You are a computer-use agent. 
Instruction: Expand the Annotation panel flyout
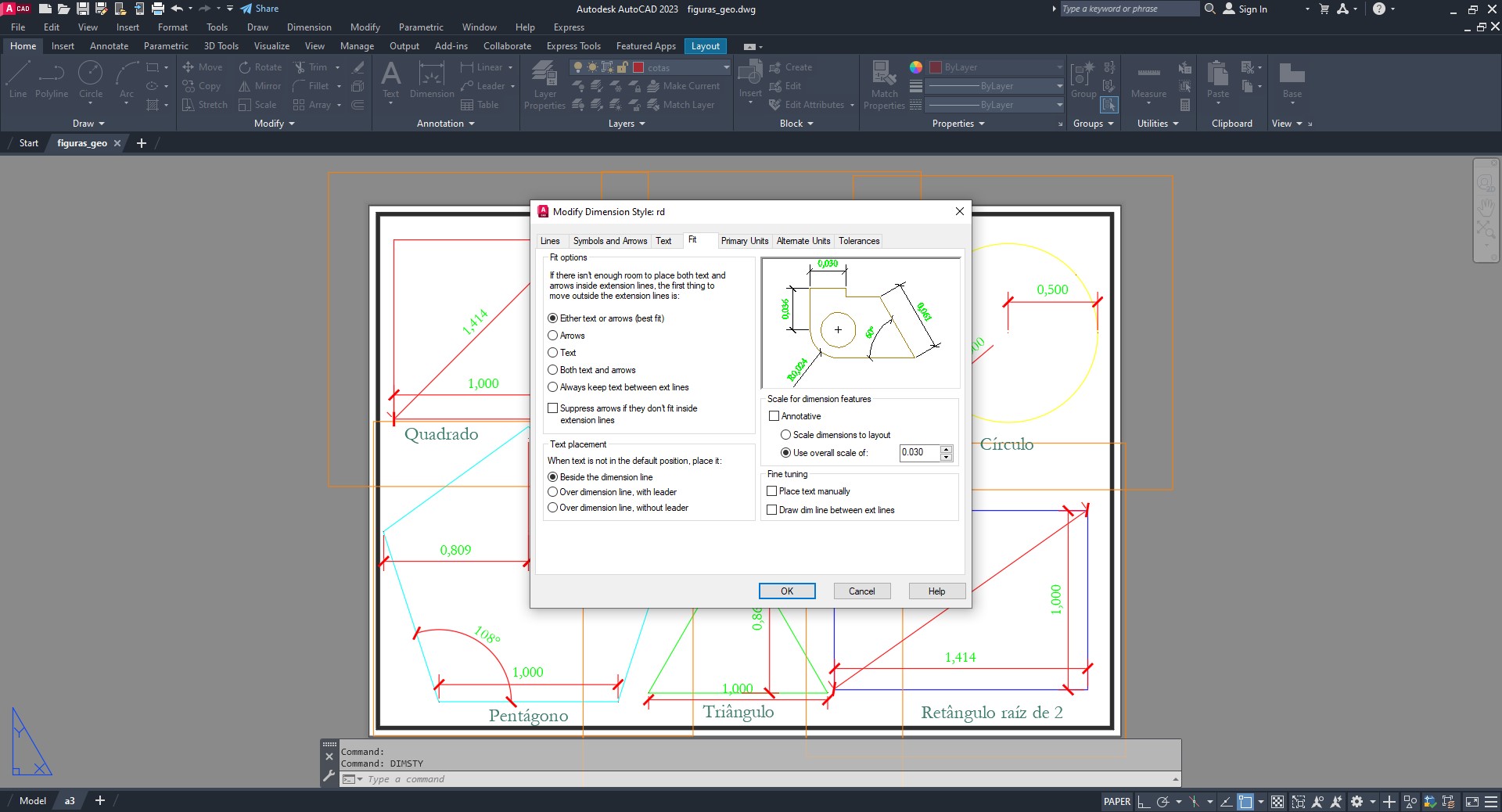point(445,124)
